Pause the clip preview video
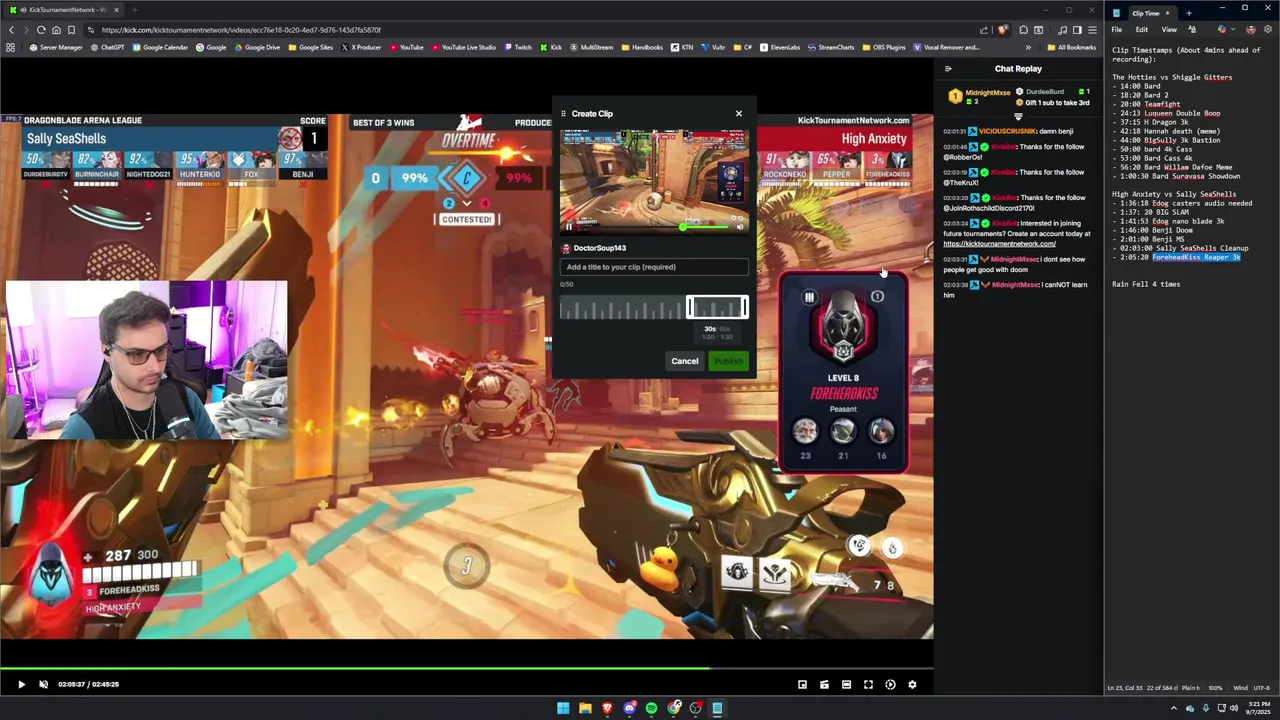Image resolution: width=1280 pixels, height=720 pixels. pos(569,227)
